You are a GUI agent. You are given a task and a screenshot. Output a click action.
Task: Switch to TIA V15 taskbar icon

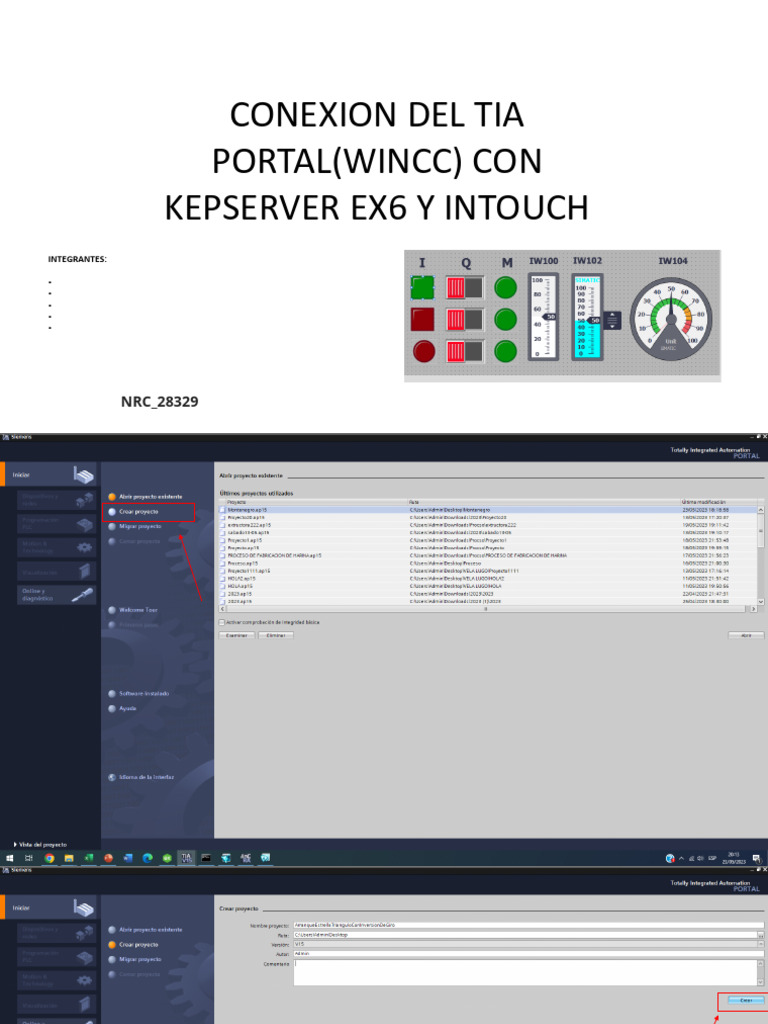pyautogui.click(x=186, y=858)
